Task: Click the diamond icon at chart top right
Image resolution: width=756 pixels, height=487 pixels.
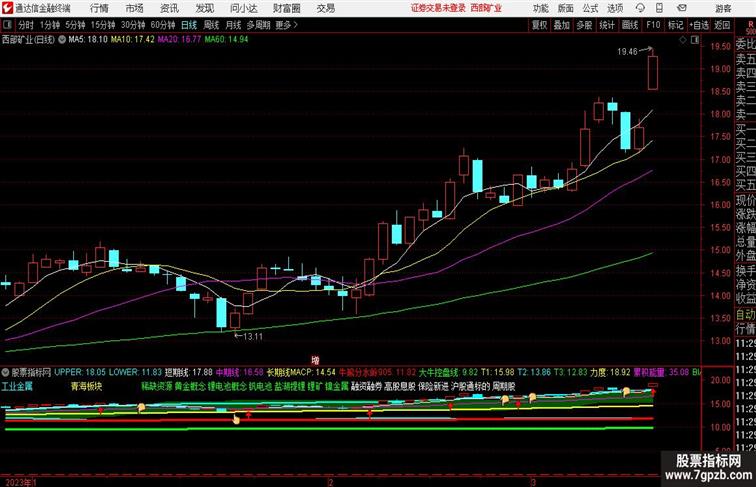Action: [x=683, y=40]
